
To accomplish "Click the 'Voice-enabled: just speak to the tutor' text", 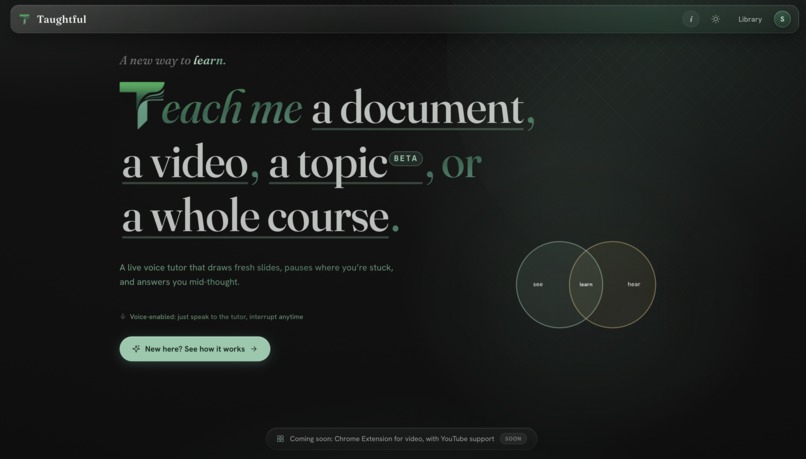I will click(x=216, y=317).
